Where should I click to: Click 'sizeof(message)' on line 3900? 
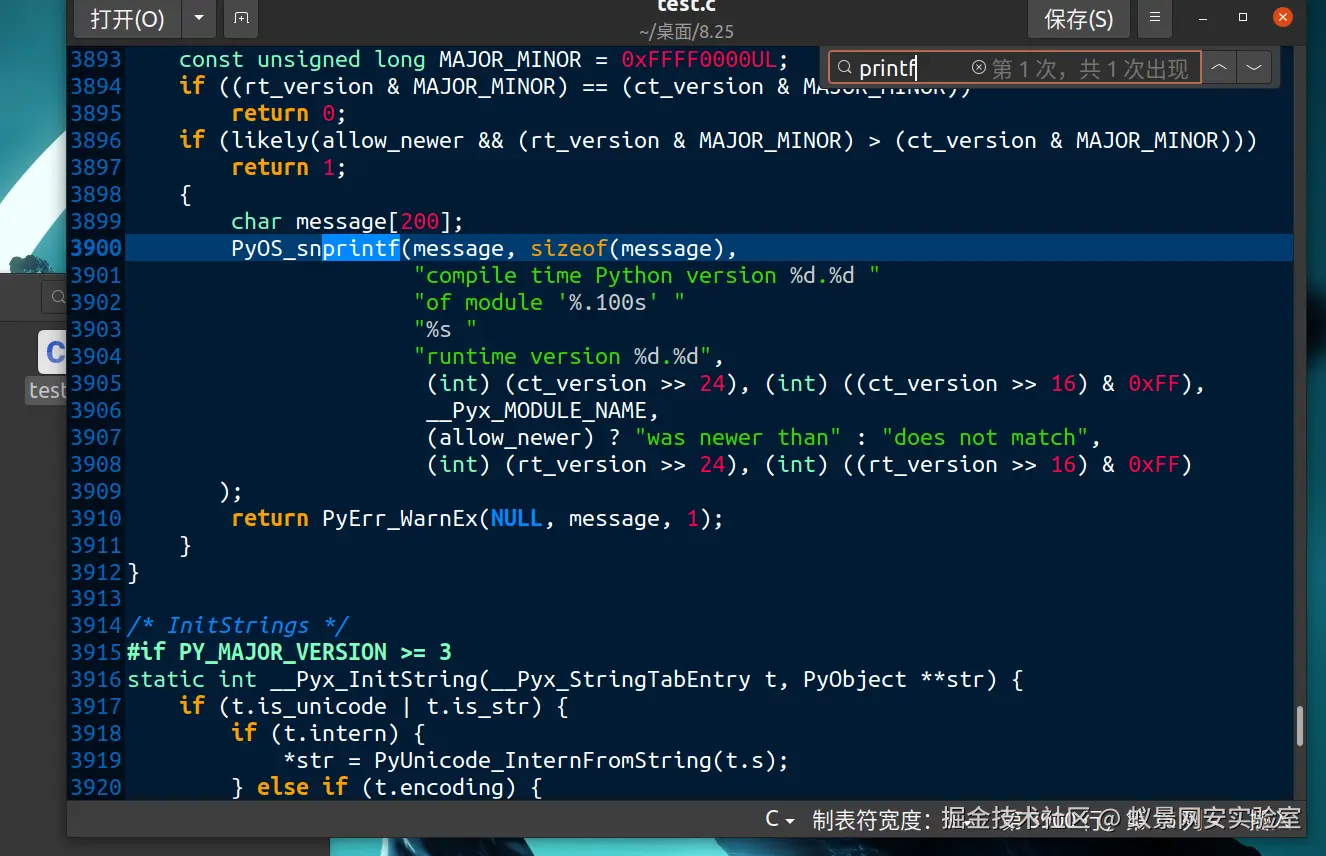[627, 248]
